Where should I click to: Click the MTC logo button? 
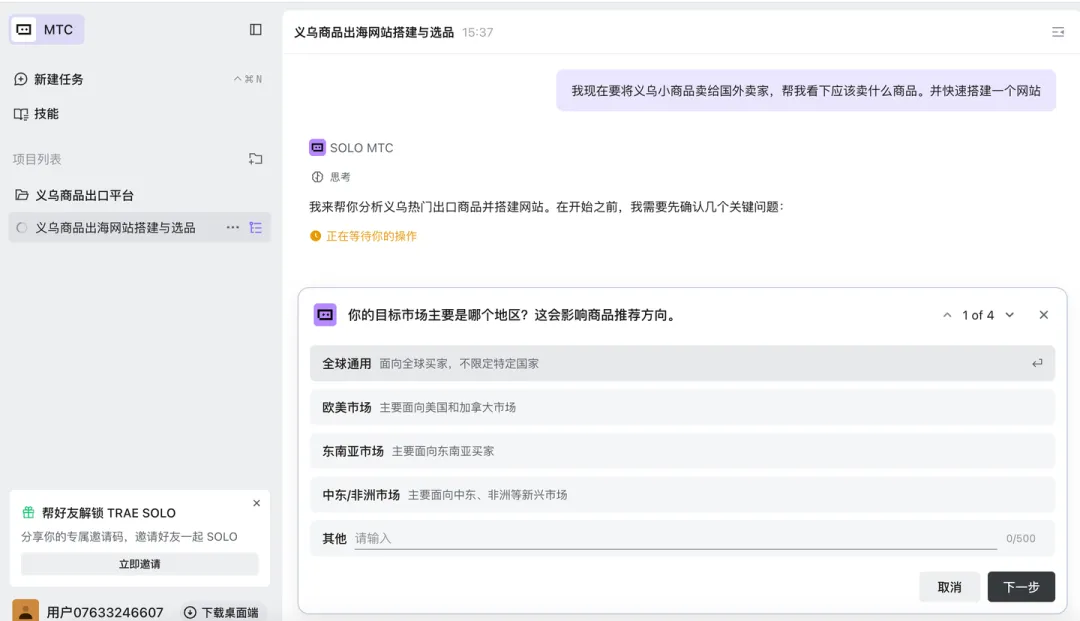(47, 30)
